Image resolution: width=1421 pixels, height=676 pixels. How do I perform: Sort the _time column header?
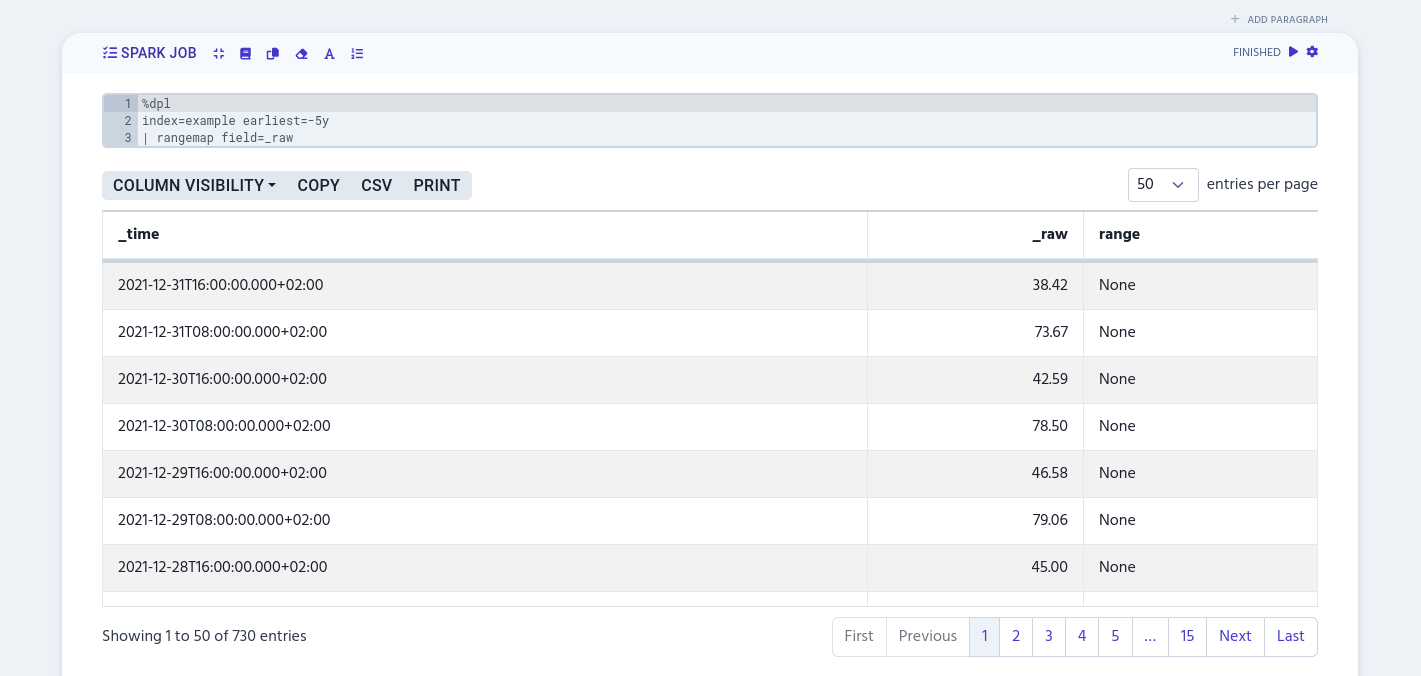138,235
